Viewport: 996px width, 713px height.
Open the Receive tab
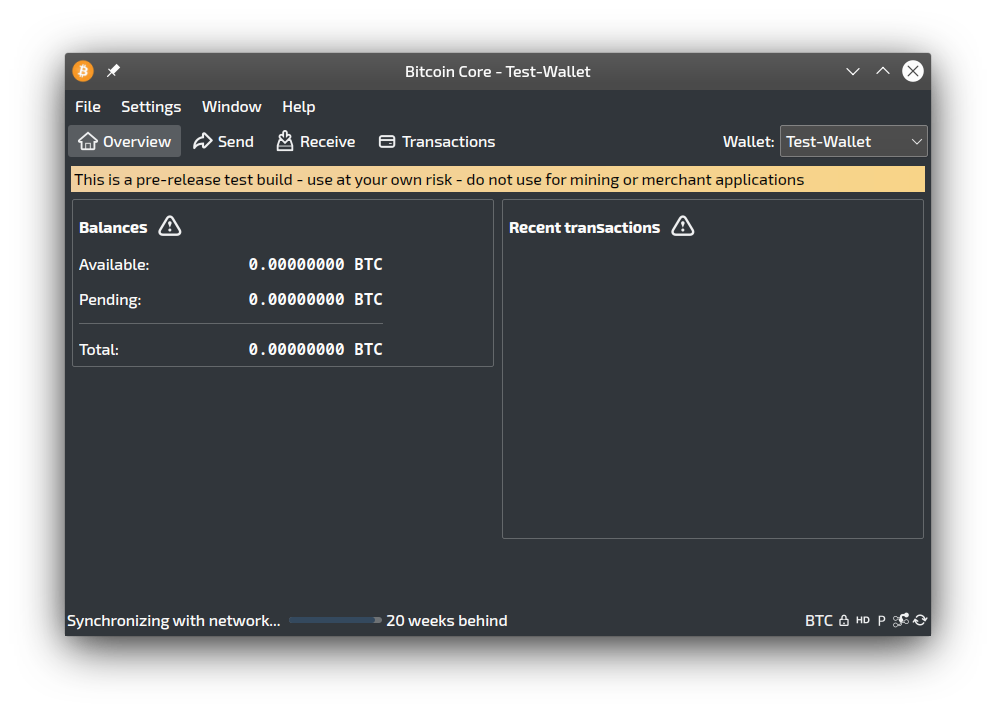316,141
